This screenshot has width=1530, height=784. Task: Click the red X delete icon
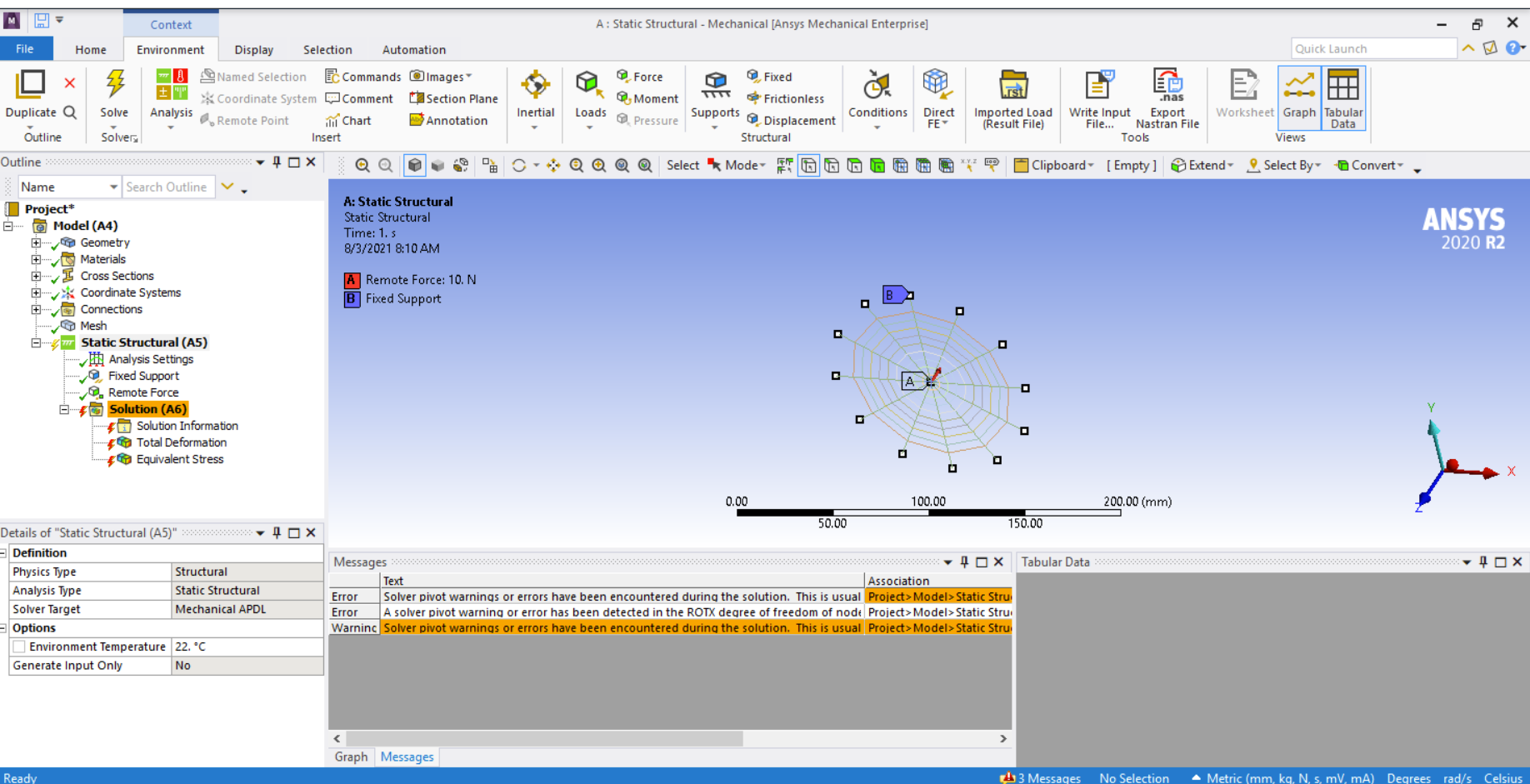70,82
